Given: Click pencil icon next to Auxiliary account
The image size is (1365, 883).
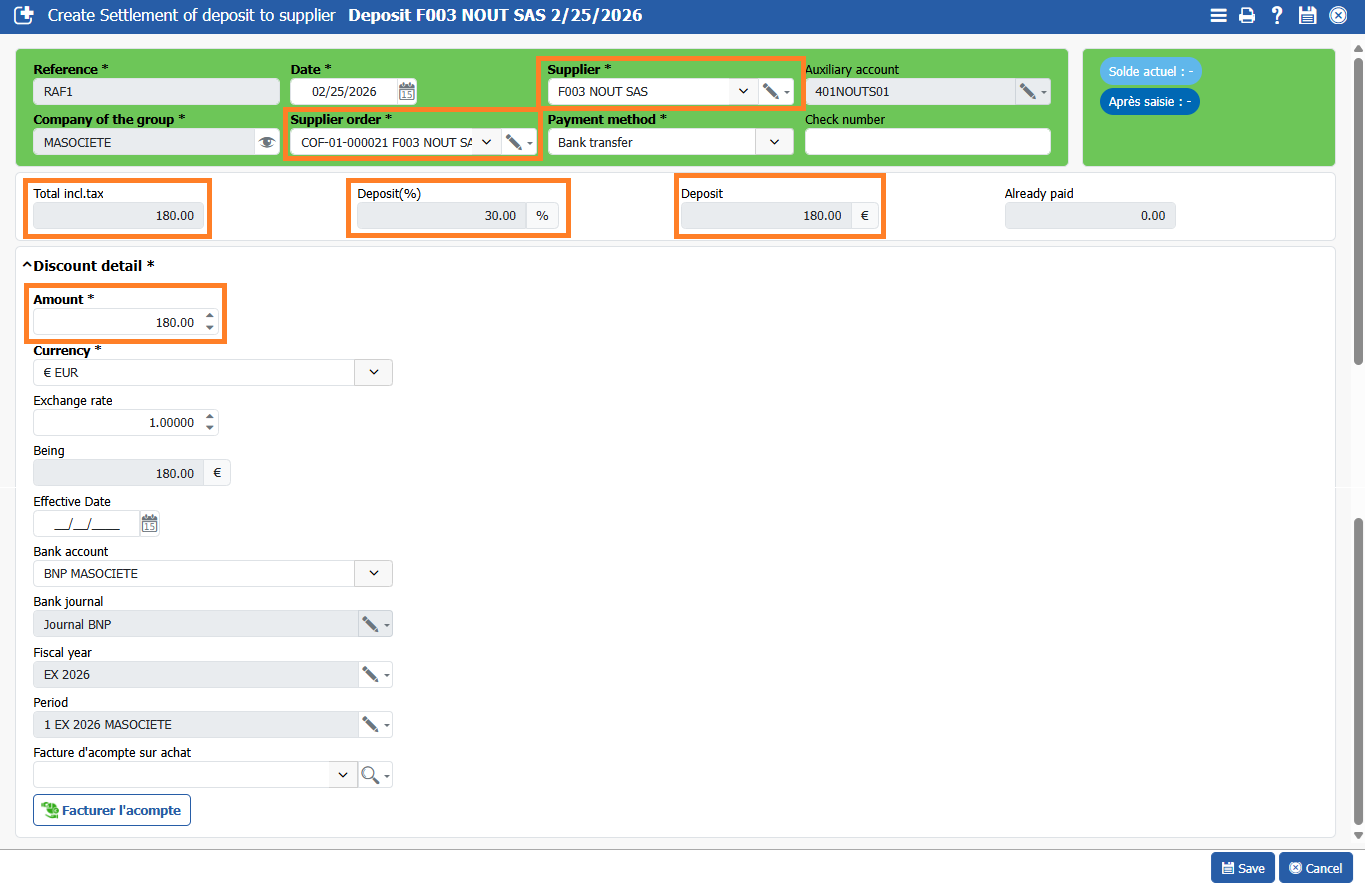Looking at the screenshot, I should coord(1028,92).
